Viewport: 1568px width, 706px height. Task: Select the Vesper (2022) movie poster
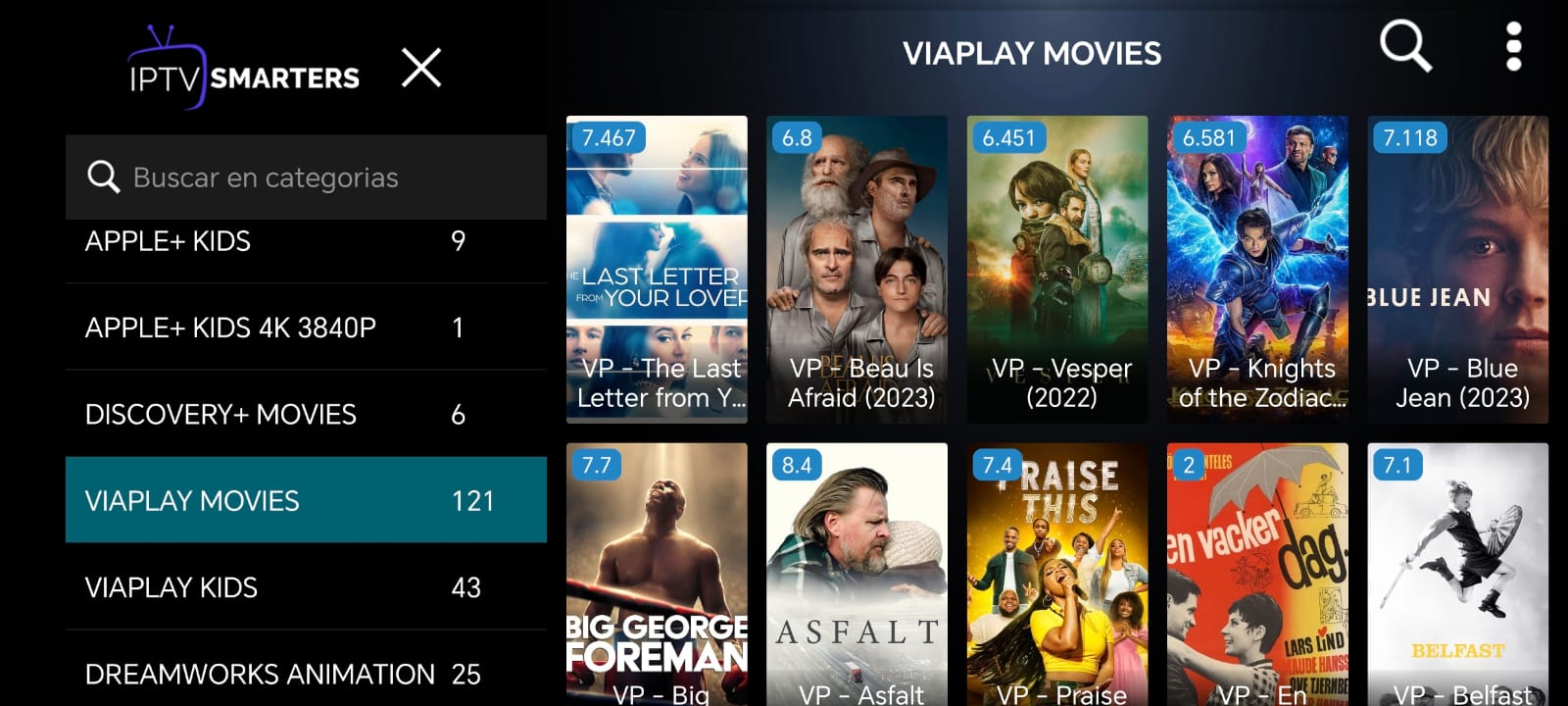[x=1057, y=270]
